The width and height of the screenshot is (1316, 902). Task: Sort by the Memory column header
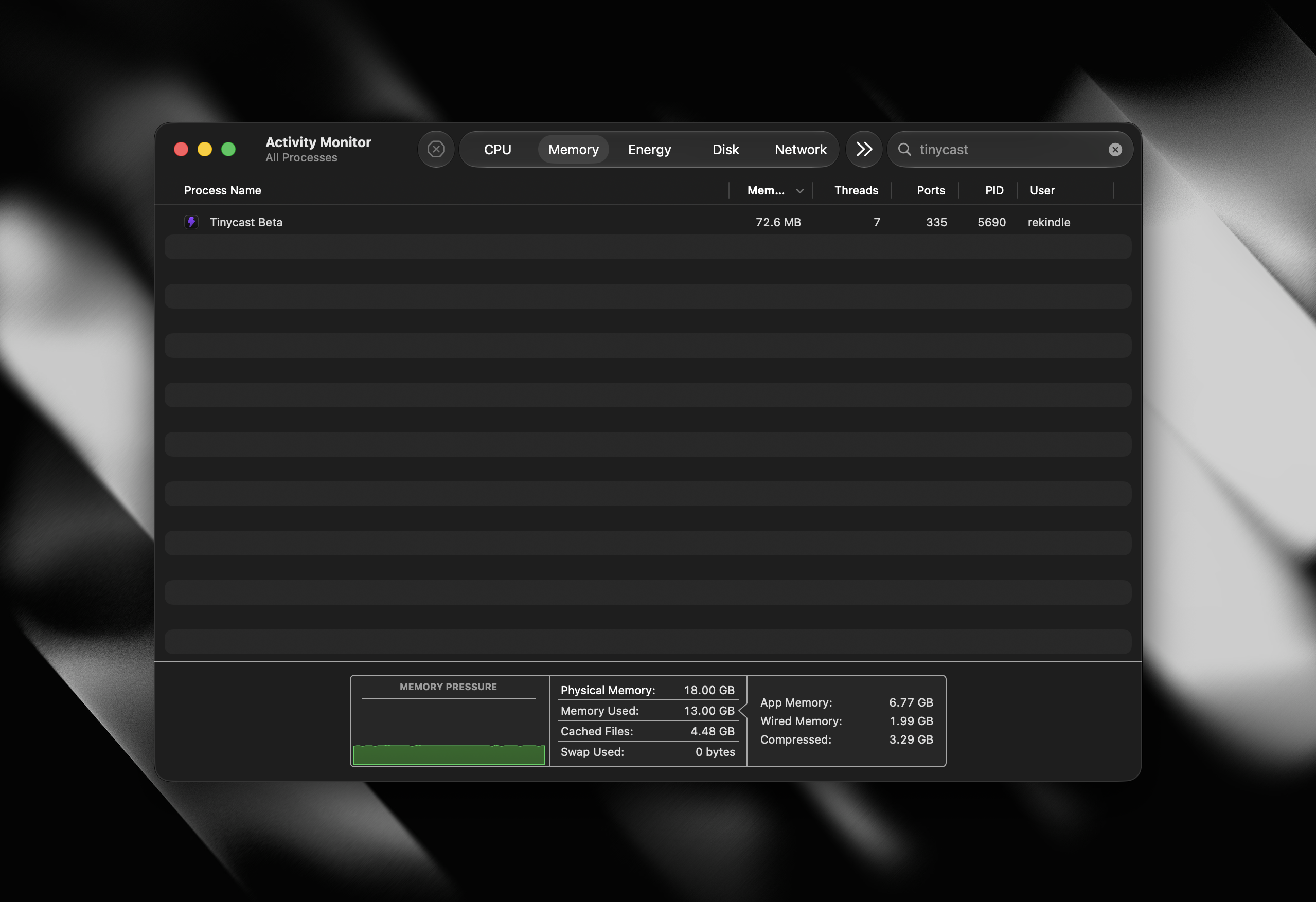point(766,190)
